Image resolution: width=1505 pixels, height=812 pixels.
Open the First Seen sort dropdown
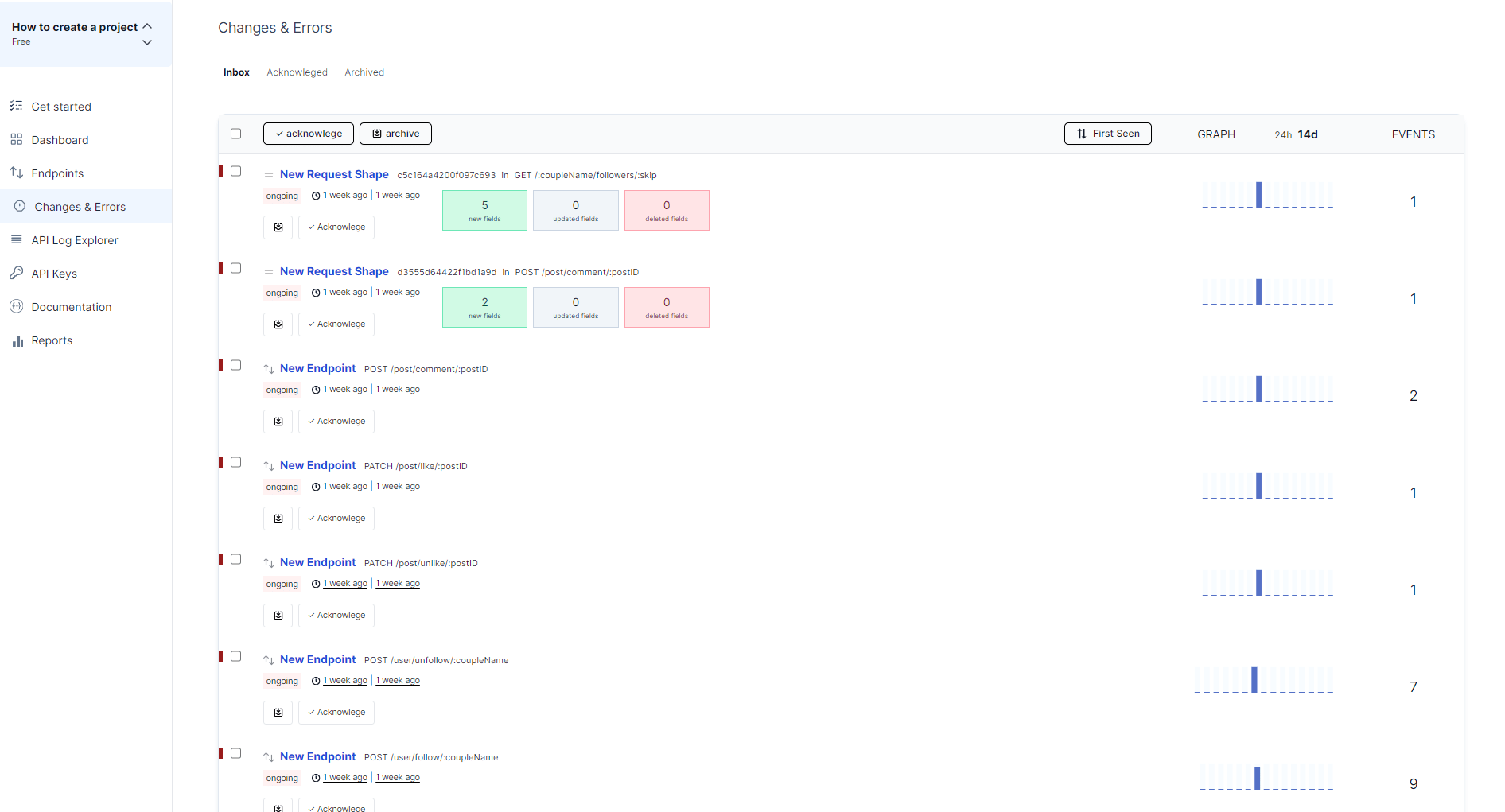pyautogui.click(x=1107, y=133)
